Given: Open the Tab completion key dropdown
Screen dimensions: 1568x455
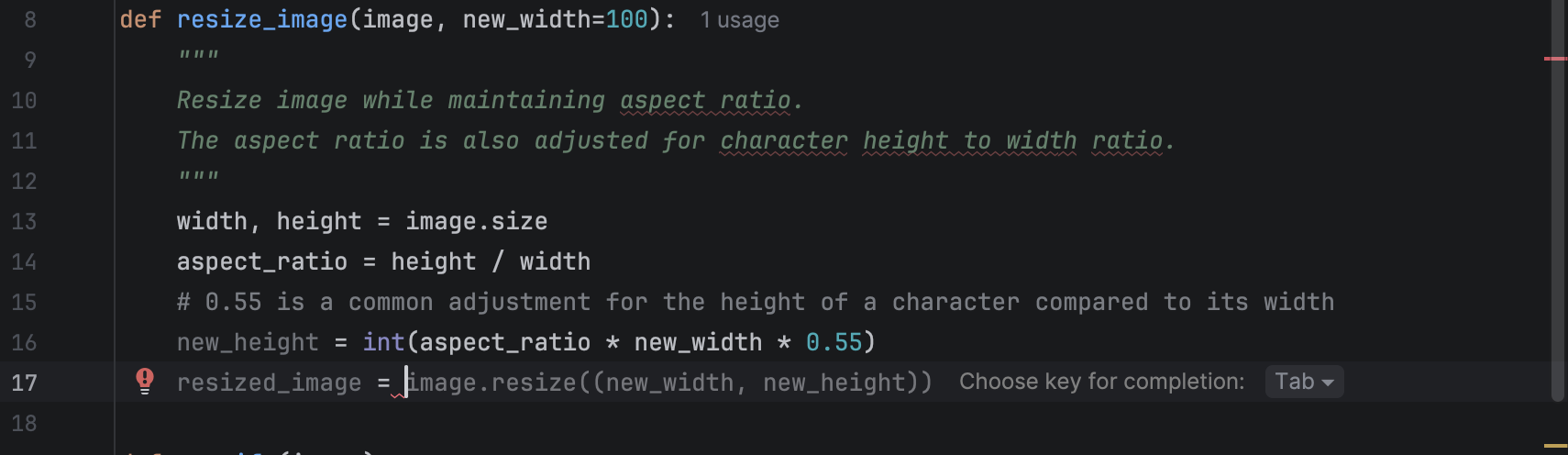Looking at the screenshot, I should coord(1304,382).
